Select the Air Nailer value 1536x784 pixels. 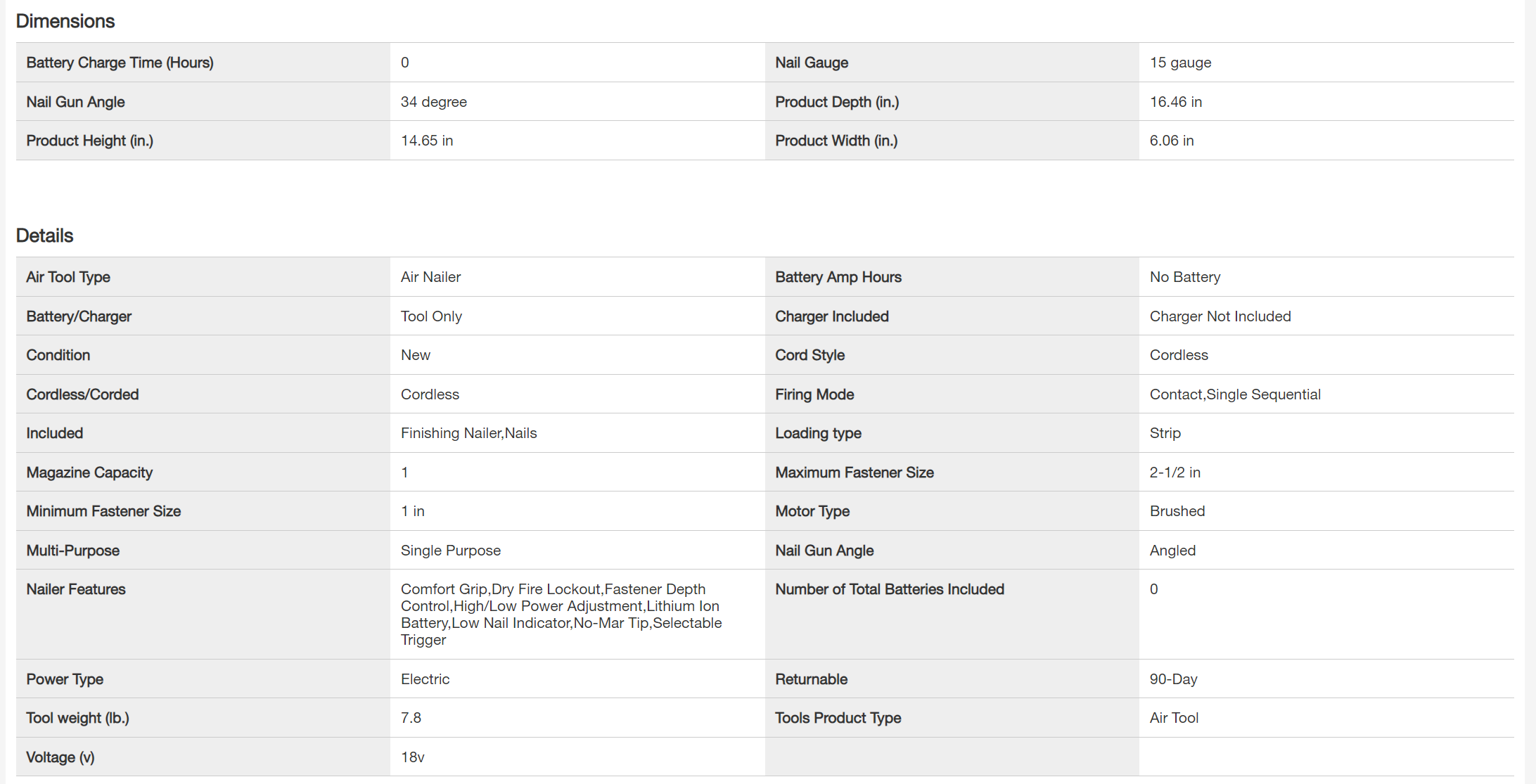pos(430,277)
